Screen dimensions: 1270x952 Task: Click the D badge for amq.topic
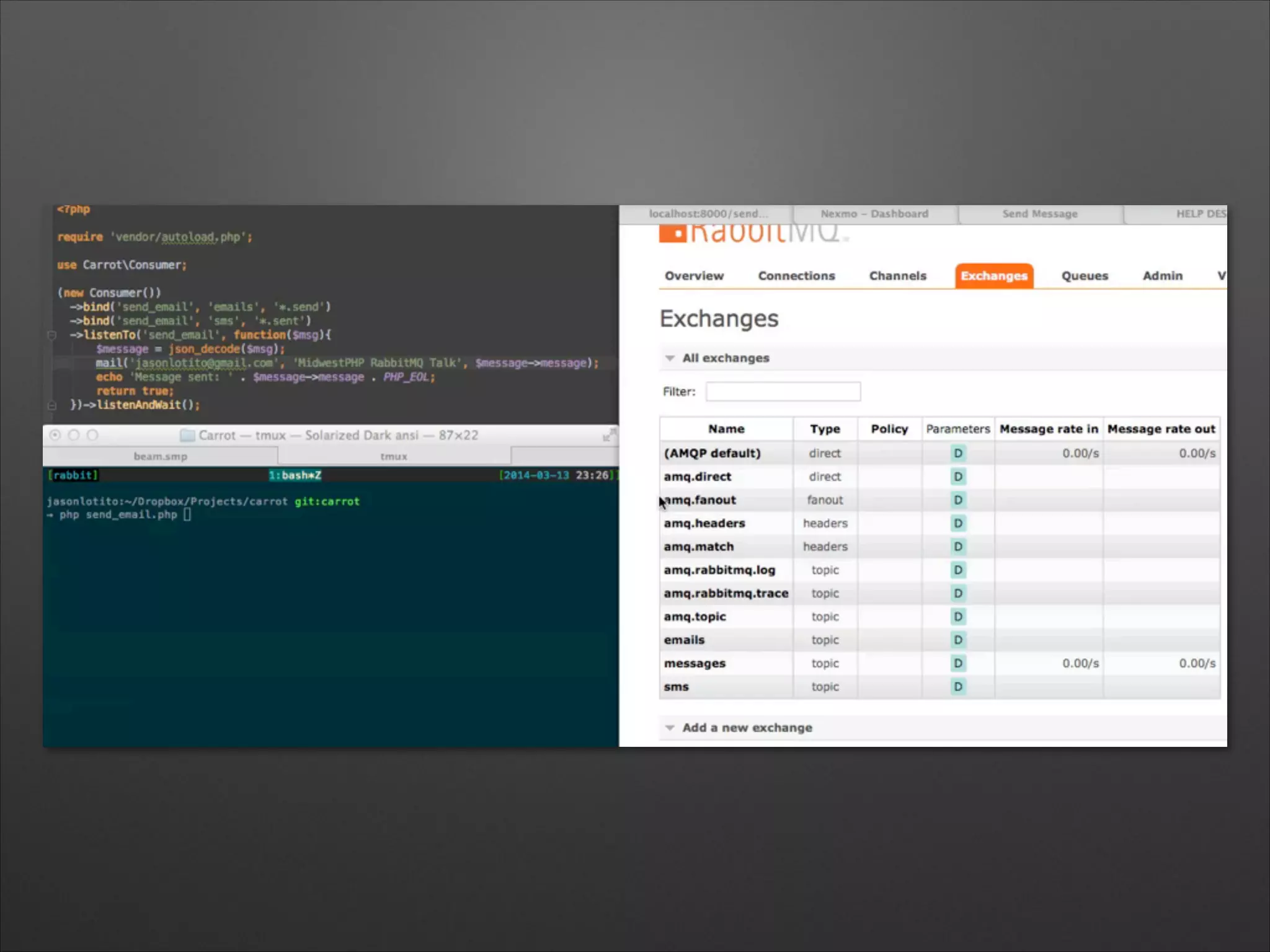957,617
